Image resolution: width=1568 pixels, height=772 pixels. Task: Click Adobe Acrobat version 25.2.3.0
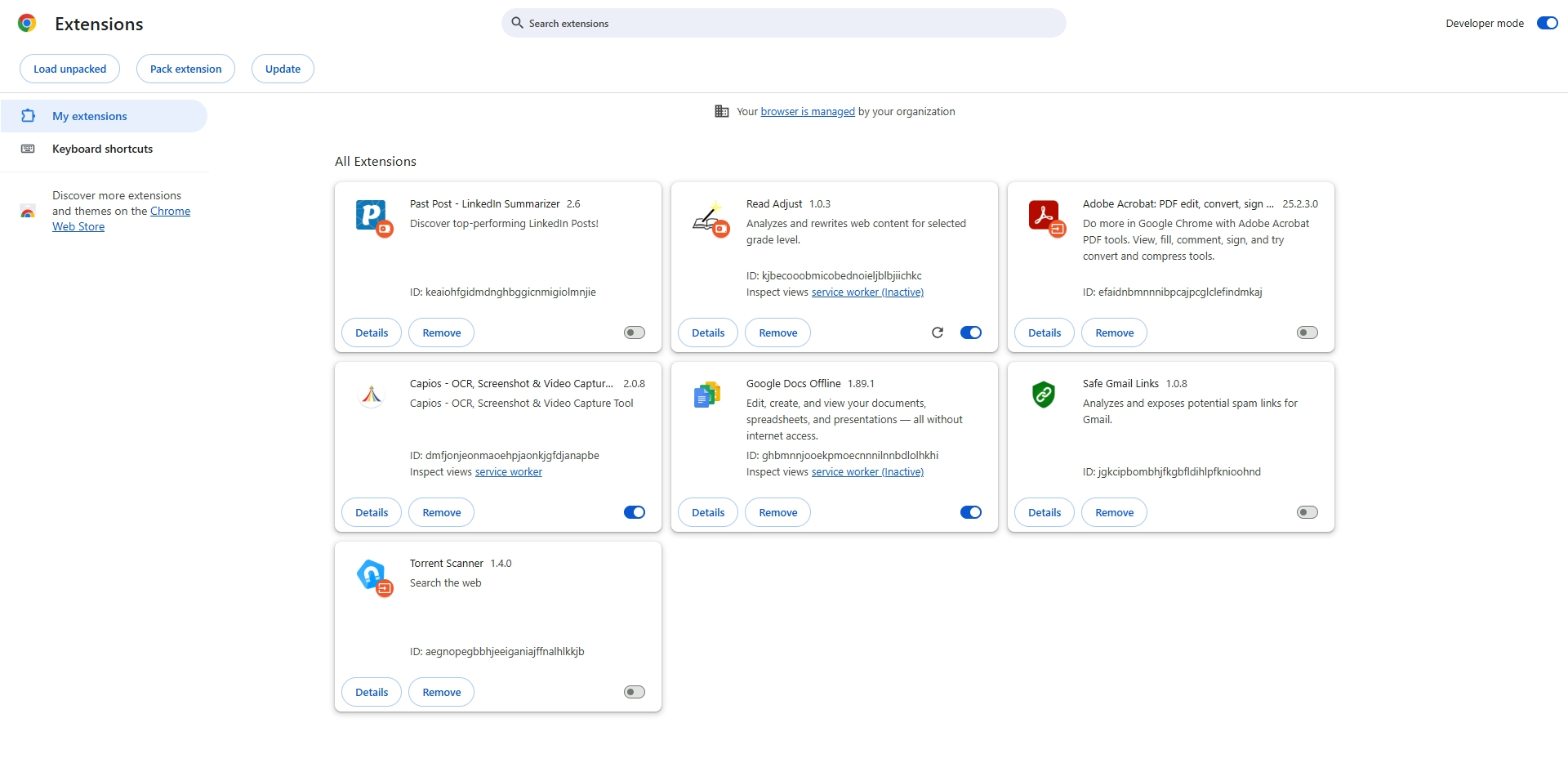tap(1300, 204)
